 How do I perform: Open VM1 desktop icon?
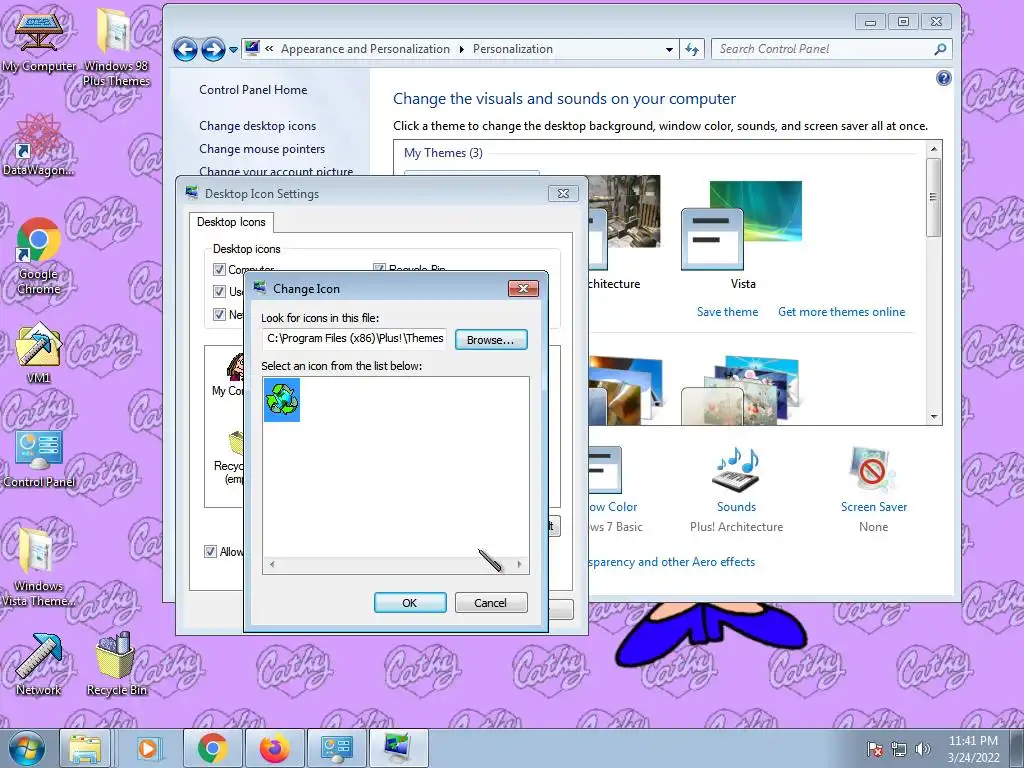[39, 353]
